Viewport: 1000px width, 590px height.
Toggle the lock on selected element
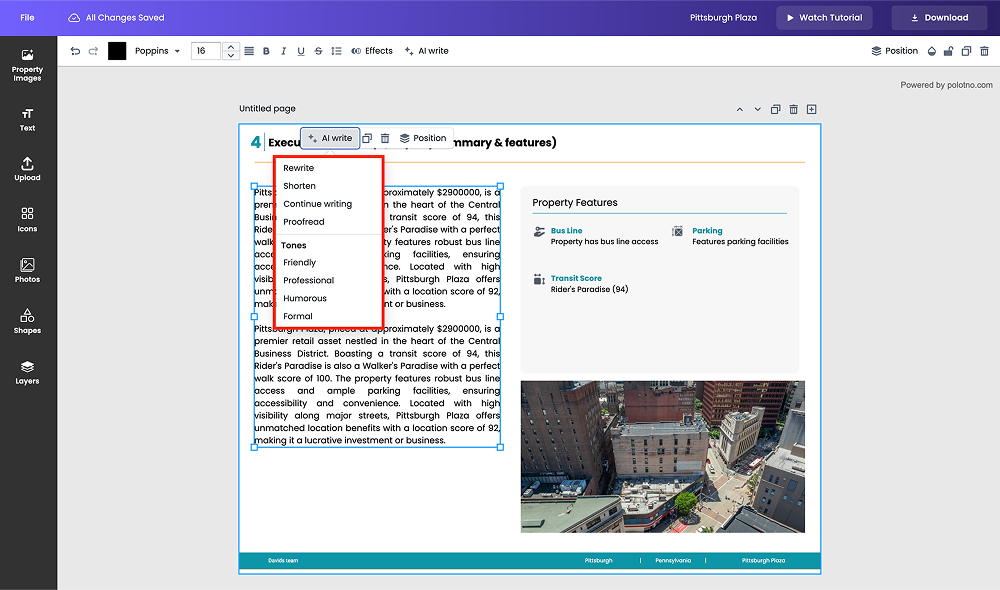pyautogui.click(x=949, y=51)
